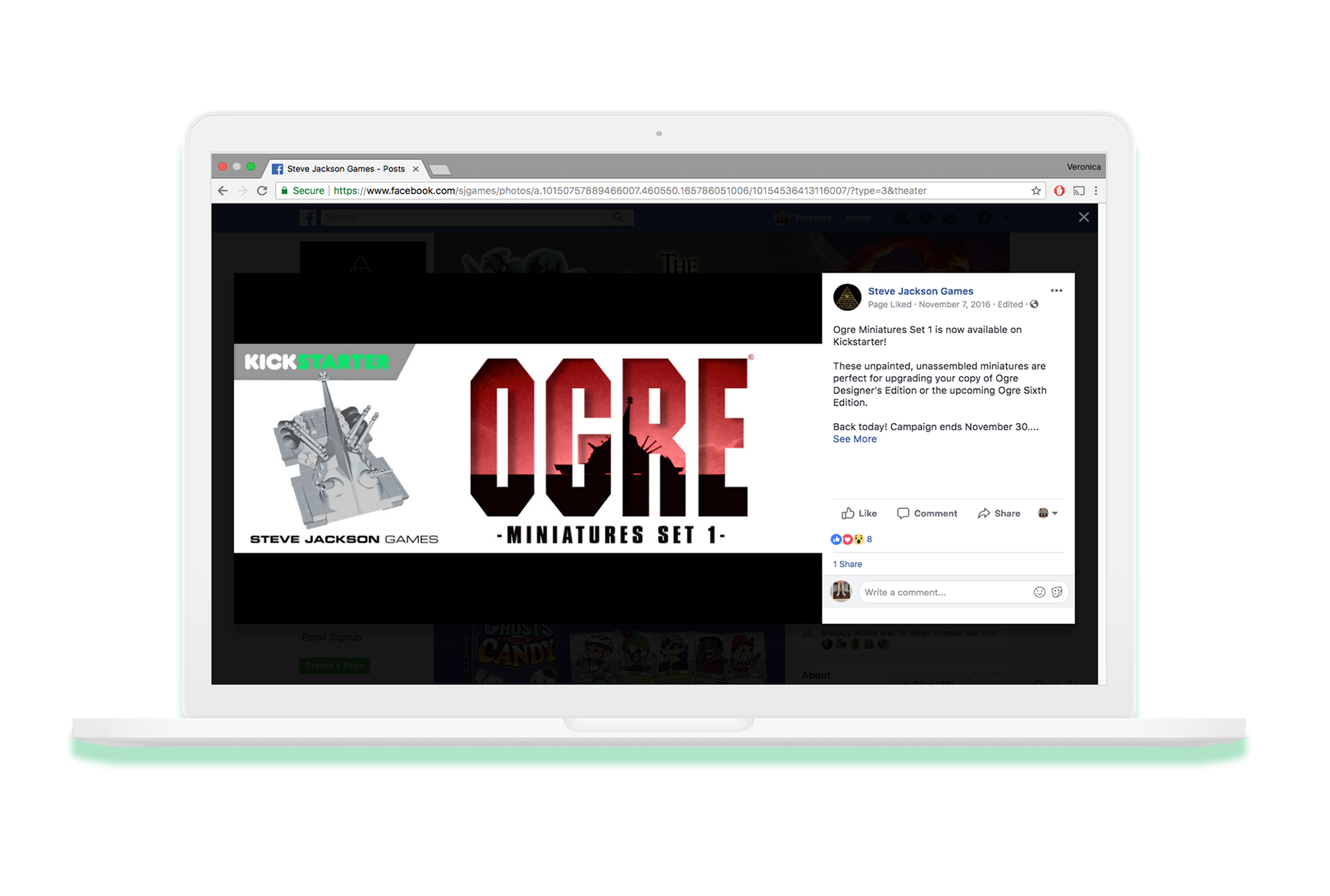Open the emoji picker in comment box
This screenshot has height=896, width=1330.
coord(1039,592)
